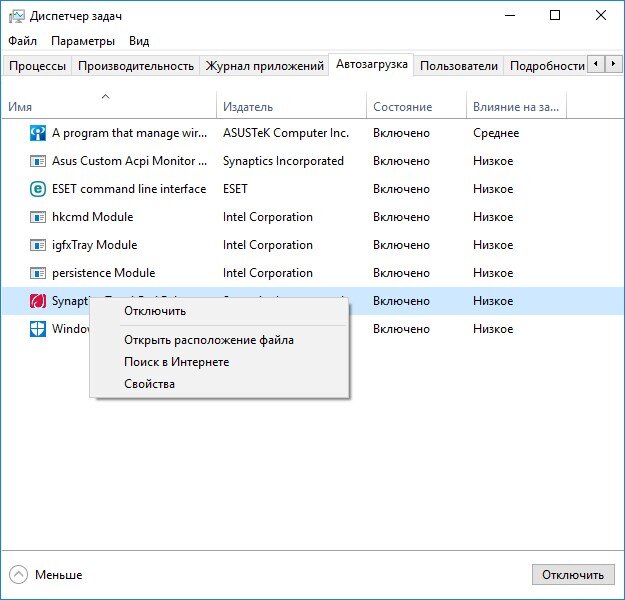Click the ASUS wireless manager program icon
Viewport: 625px width, 600px height.
pyautogui.click(x=38, y=133)
